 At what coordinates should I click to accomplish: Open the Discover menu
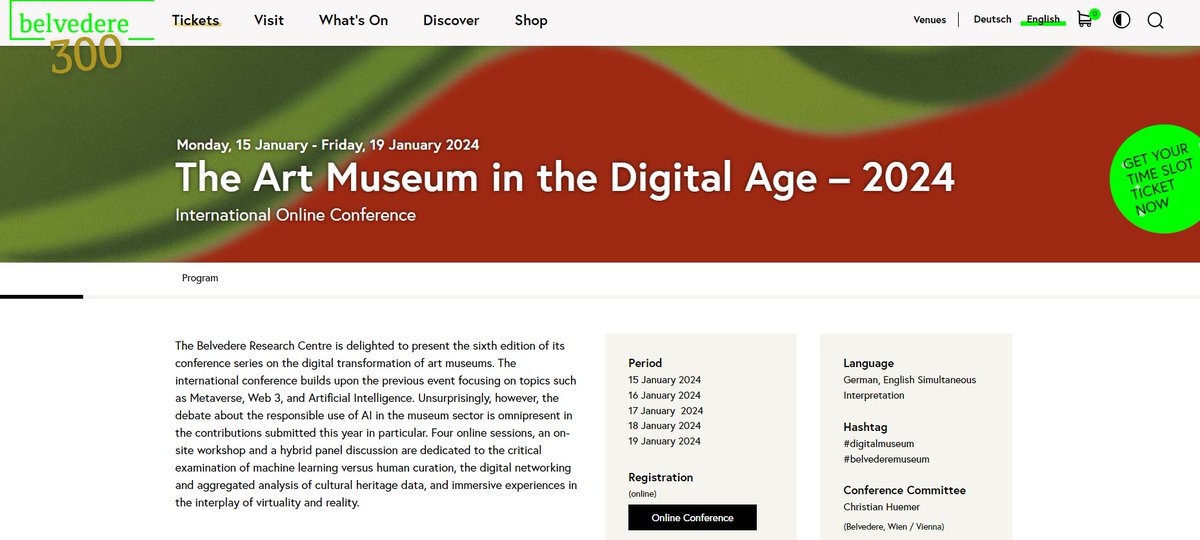(x=451, y=20)
